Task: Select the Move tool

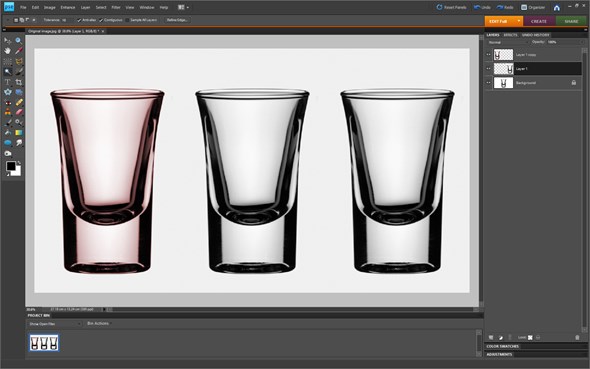Action: pos(8,40)
